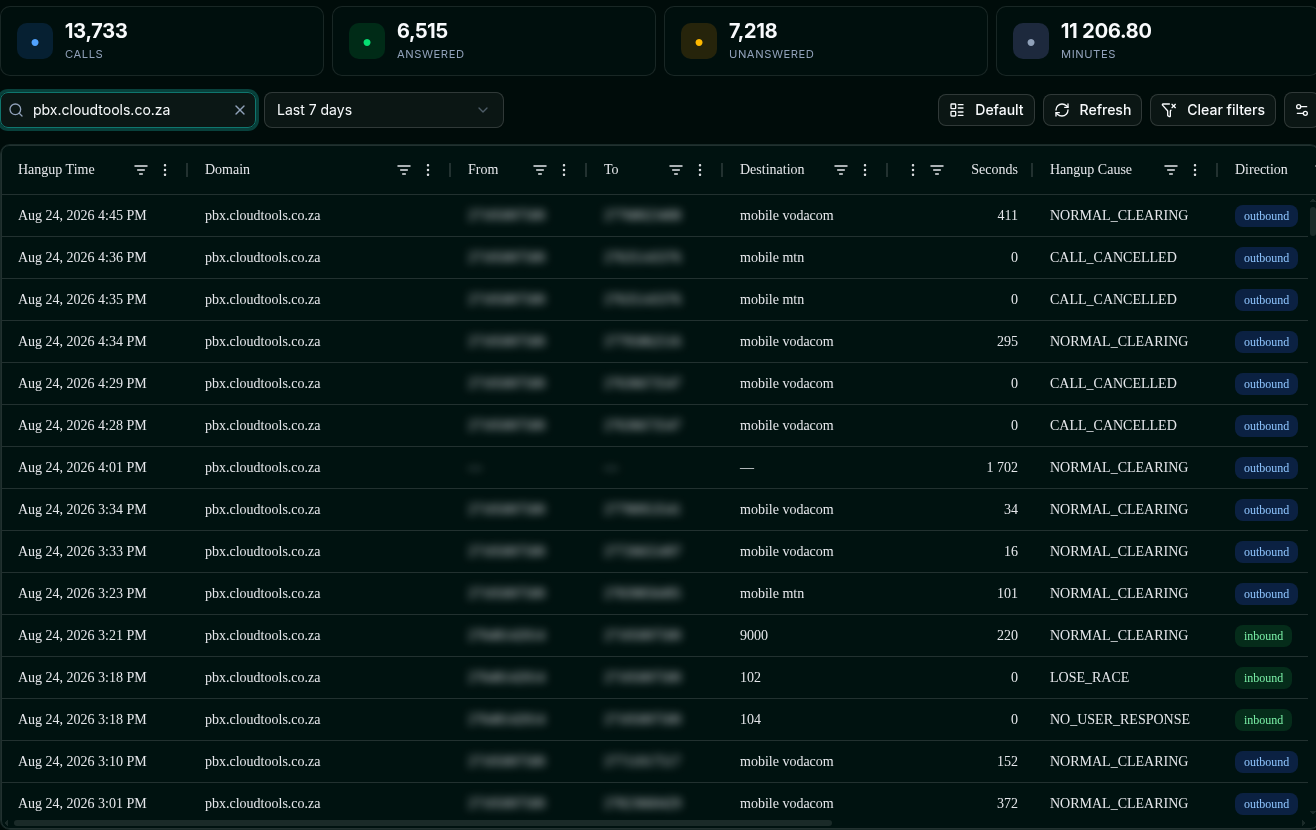Click the grey Minutes stat icon
1316x830 pixels.
point(1031,42)
